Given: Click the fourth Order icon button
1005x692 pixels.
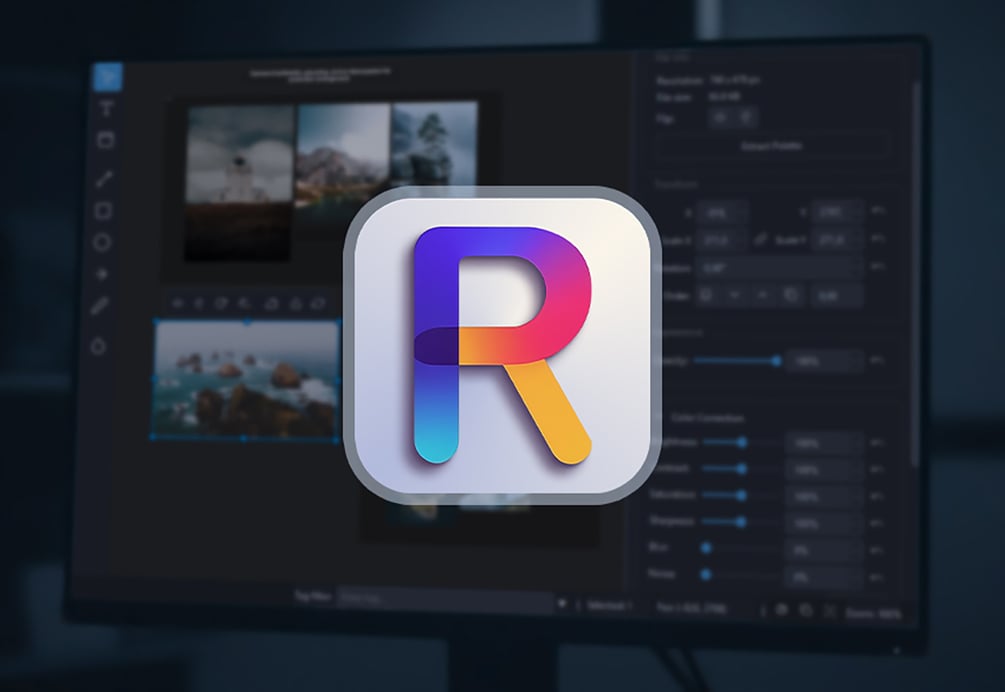Looking at the screenshot, I should (792, 295).
